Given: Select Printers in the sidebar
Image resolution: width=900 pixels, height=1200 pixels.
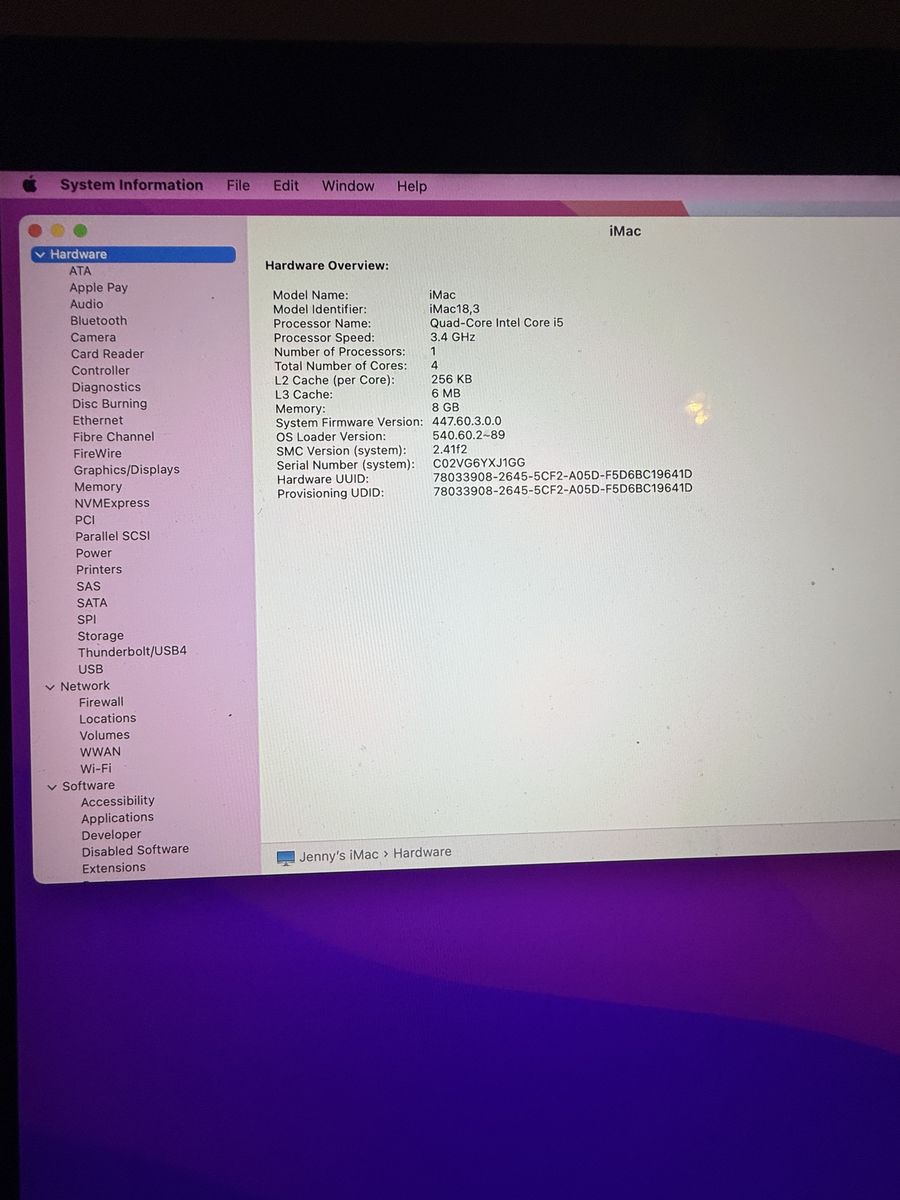Looking at the screenshot, I should pyautogui.click(x=99, y=570).
